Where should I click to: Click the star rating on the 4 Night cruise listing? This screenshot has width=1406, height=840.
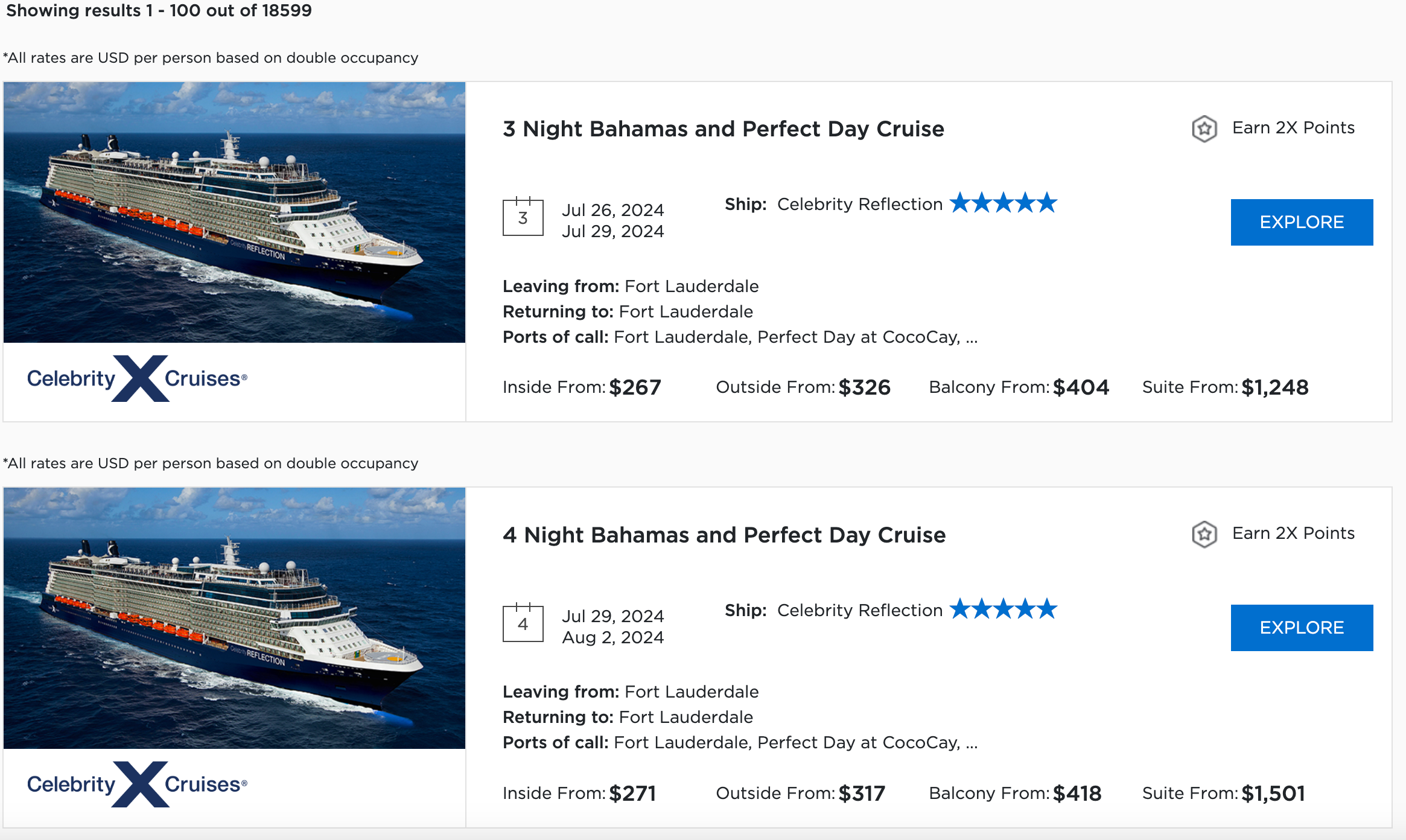pyautogui.click(x=1004, y=609)
